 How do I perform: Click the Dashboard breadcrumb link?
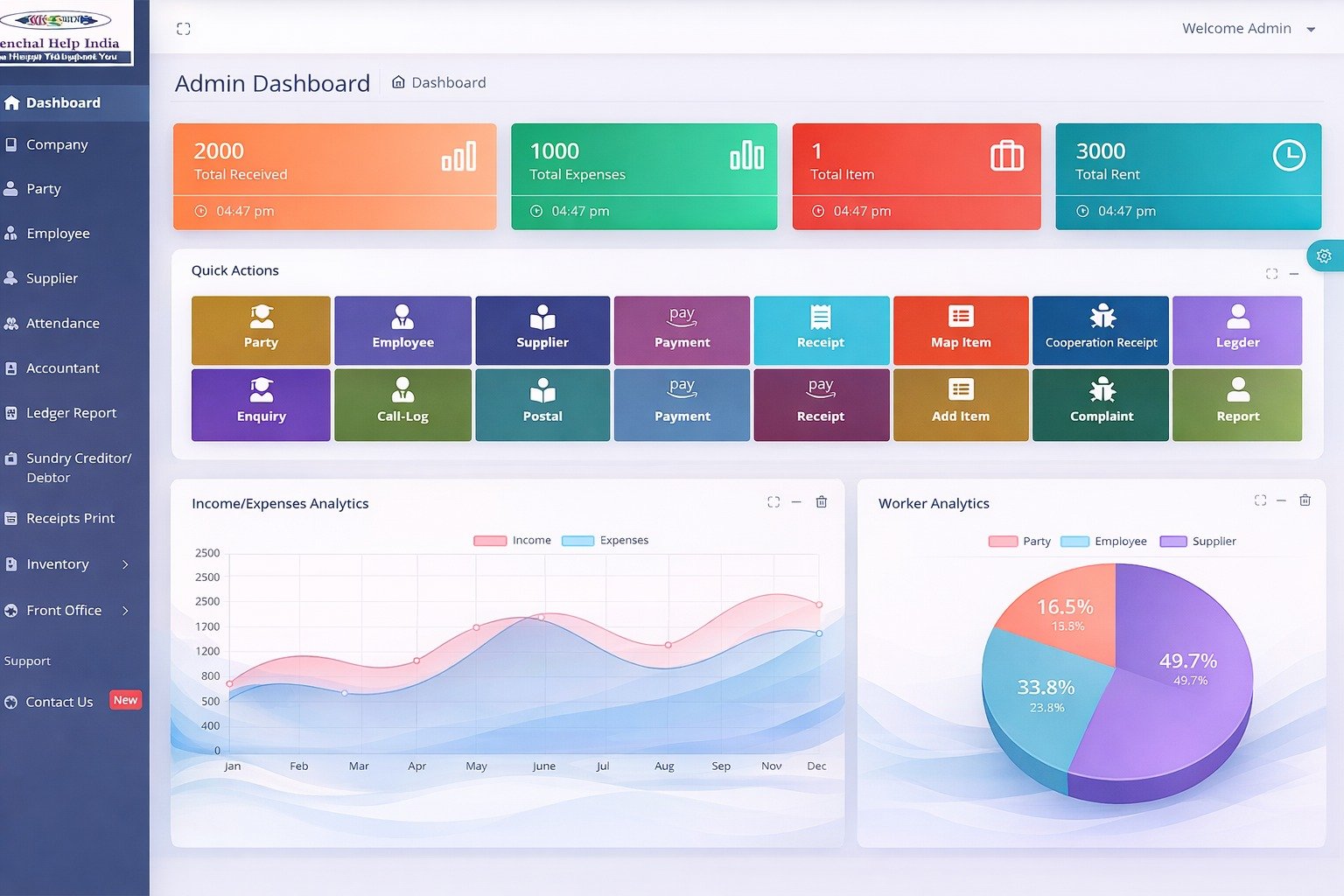pyautogui.click(x=449, y=81)
